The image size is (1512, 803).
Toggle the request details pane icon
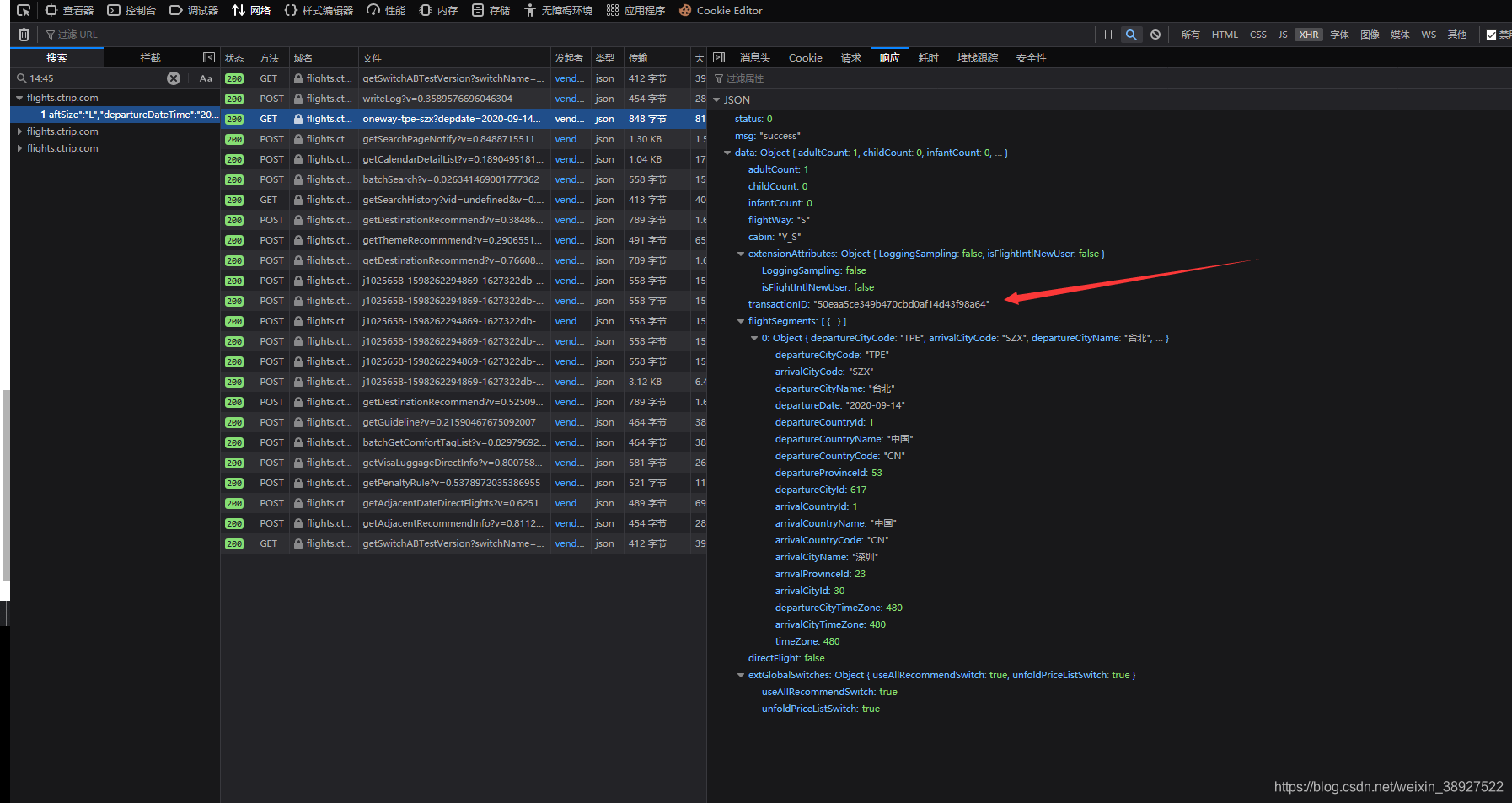coord(719,57)
